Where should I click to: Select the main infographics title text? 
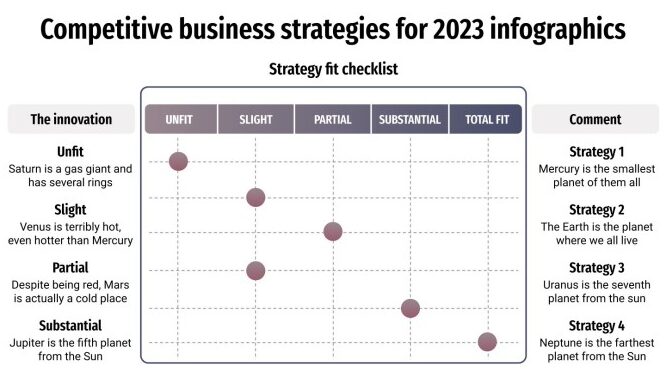click(x=333, y=29)
